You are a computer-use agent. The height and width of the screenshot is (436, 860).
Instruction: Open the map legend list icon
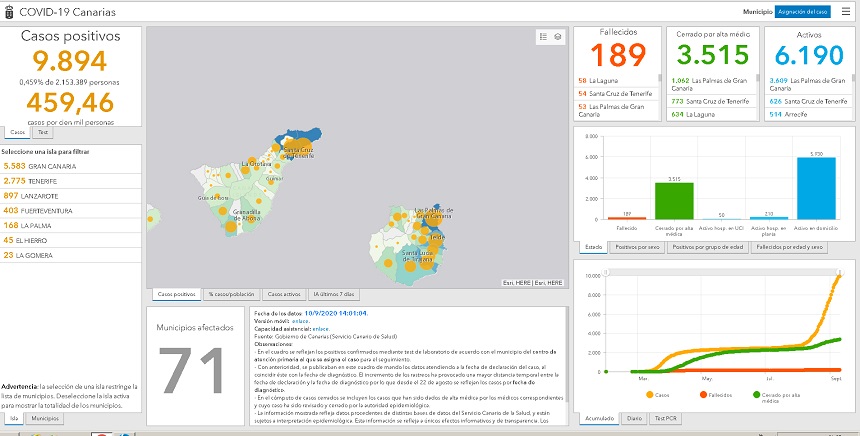click(543, 36)
